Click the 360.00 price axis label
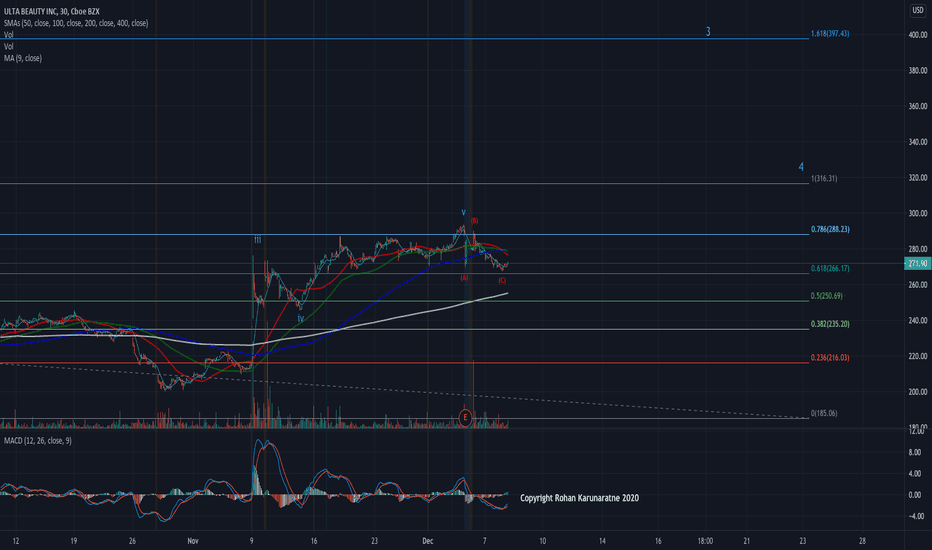932x550 pixels. (918, 106)
